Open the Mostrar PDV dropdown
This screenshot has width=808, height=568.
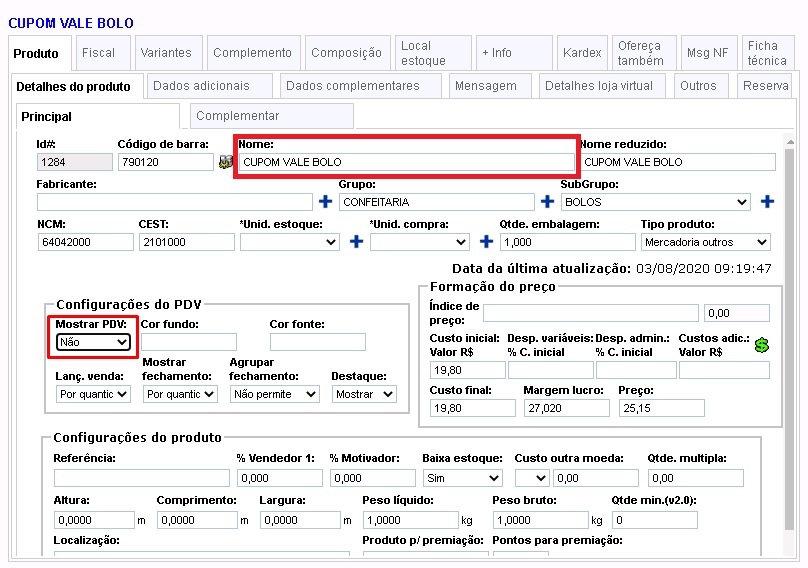[x=93, y=342]
